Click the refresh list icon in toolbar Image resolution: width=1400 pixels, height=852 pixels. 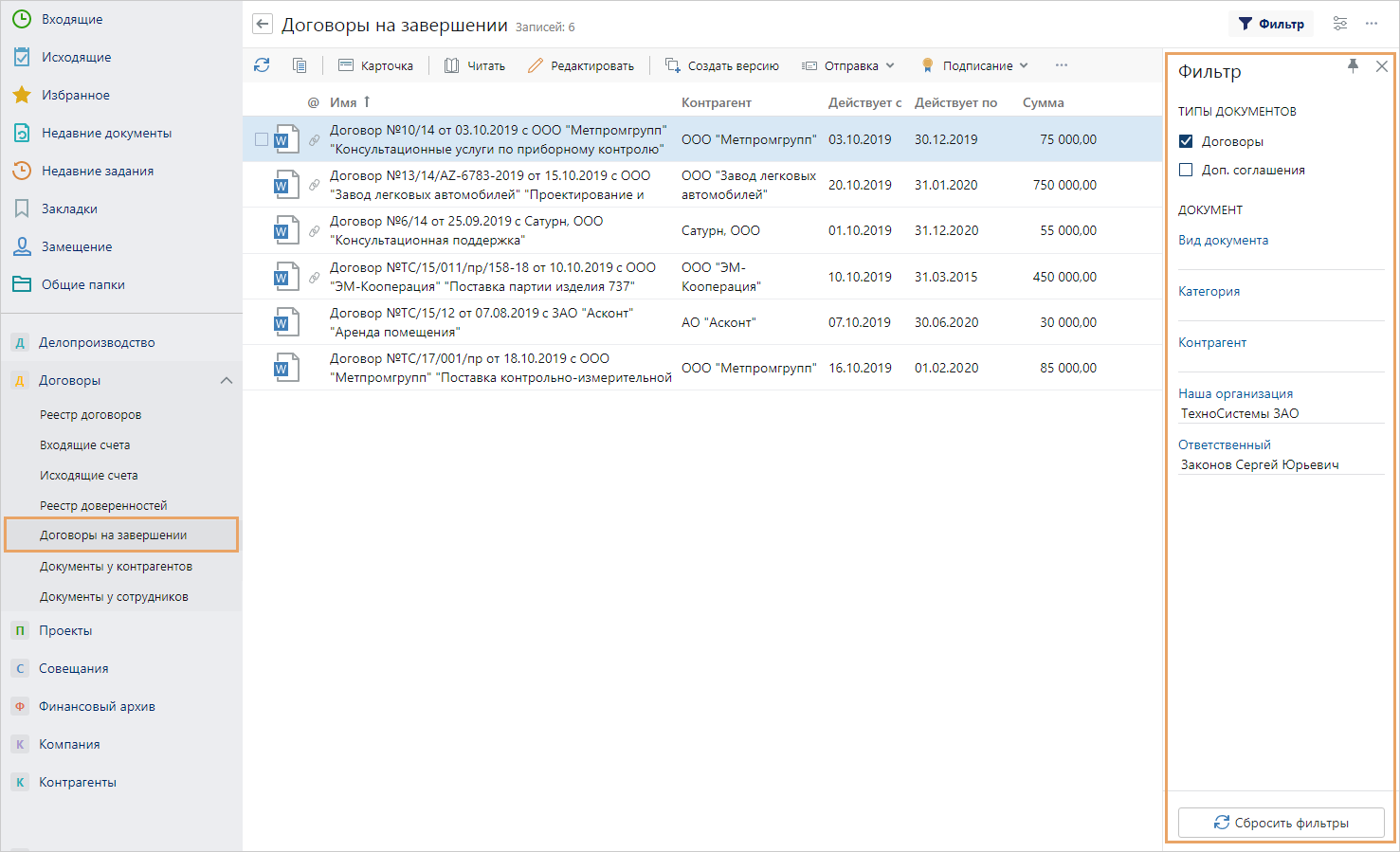262,65
